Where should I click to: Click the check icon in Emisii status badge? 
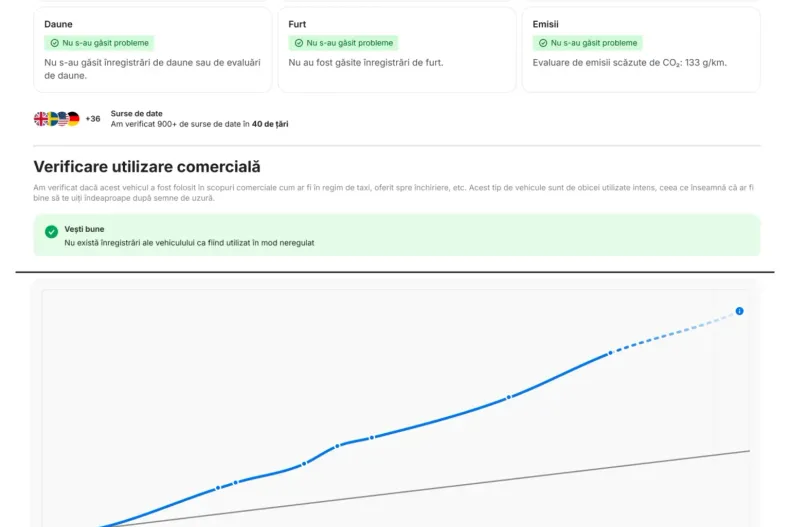point(543,43)
